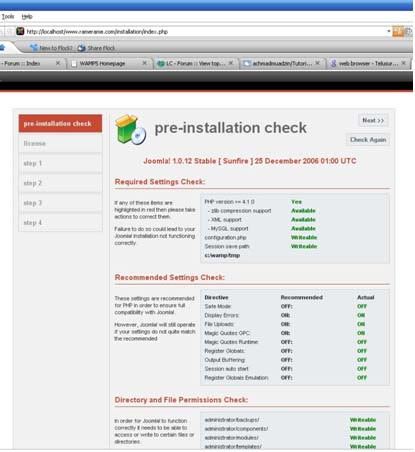Image resolution: width=415 pixels, height=452 pixels.
Task: Click the administrator/backups/ directory entry
Action: point(232,420)
